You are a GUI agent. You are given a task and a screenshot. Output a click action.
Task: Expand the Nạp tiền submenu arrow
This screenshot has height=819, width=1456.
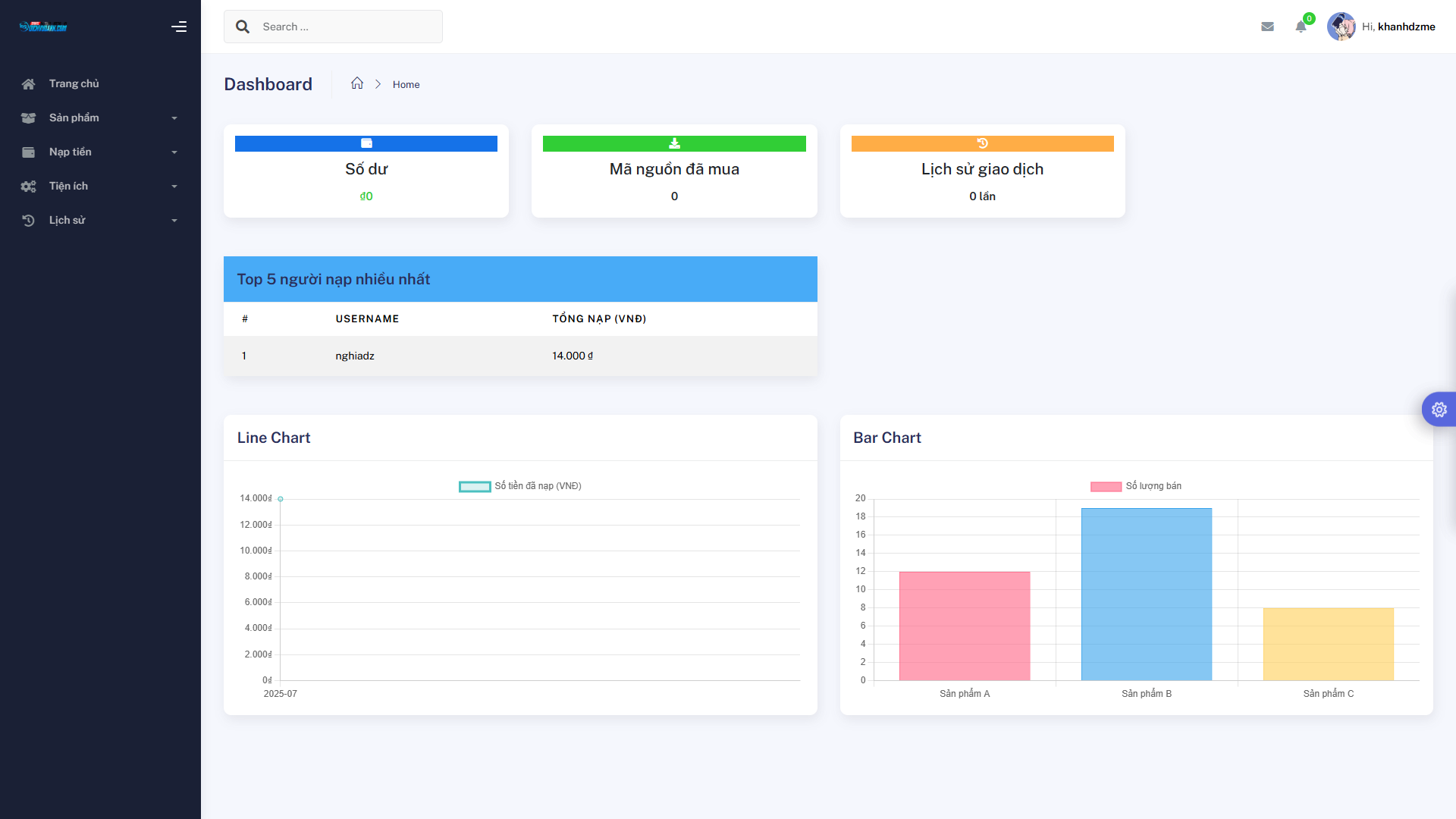[174, 152]
